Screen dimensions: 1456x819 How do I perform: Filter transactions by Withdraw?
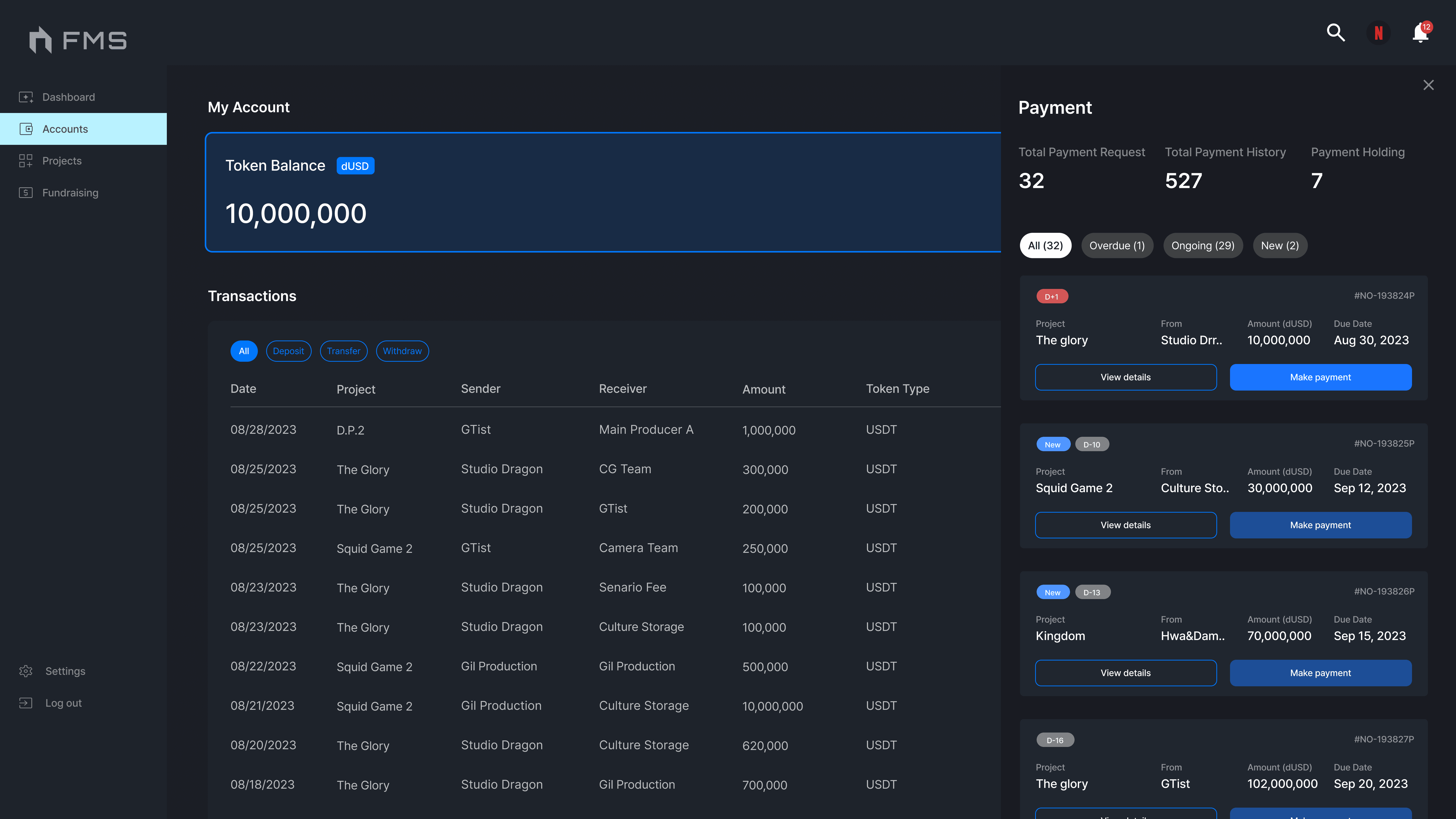click(402, 351)
